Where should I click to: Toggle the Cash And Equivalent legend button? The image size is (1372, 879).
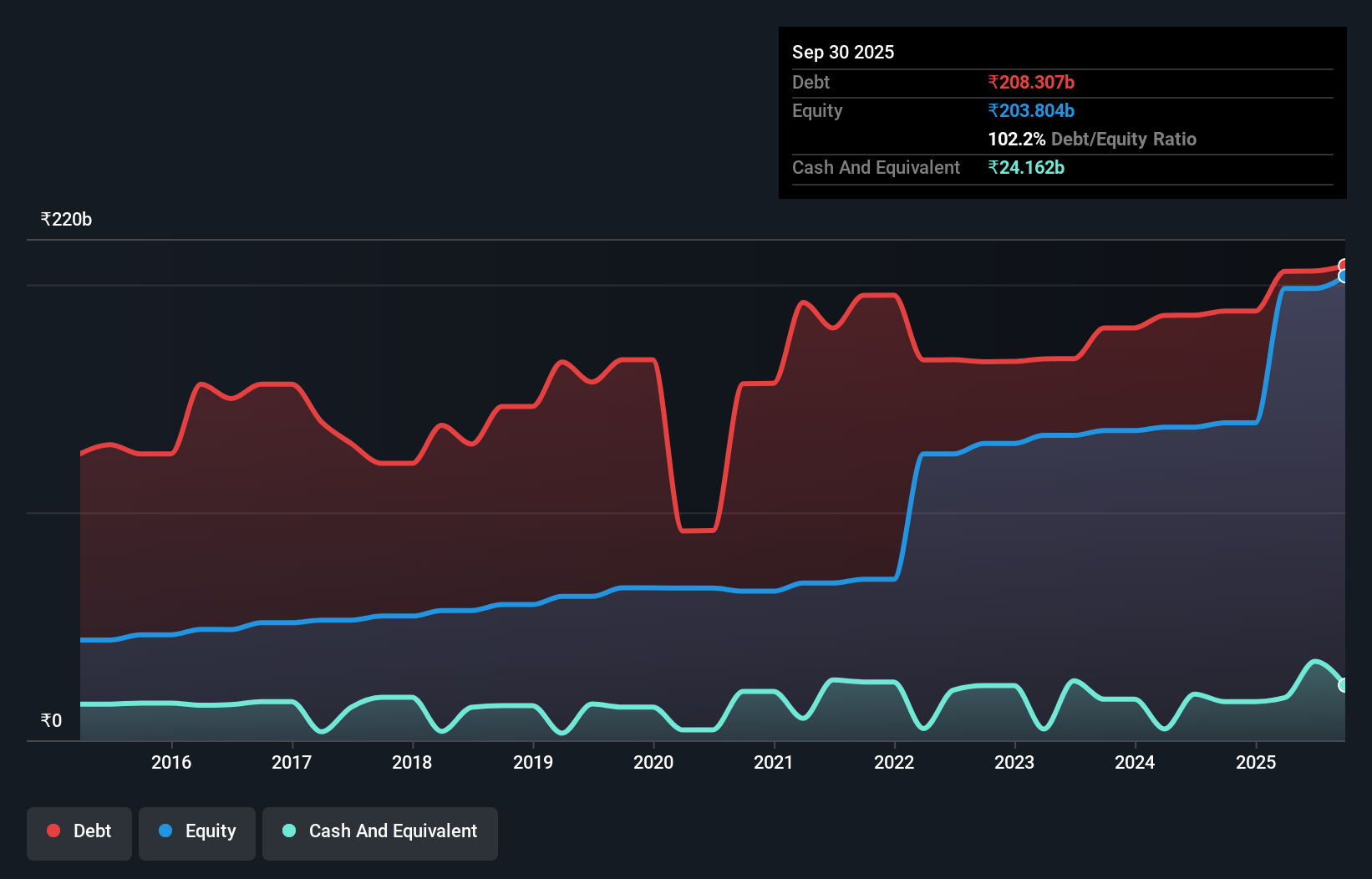click(x=380, y=833)
